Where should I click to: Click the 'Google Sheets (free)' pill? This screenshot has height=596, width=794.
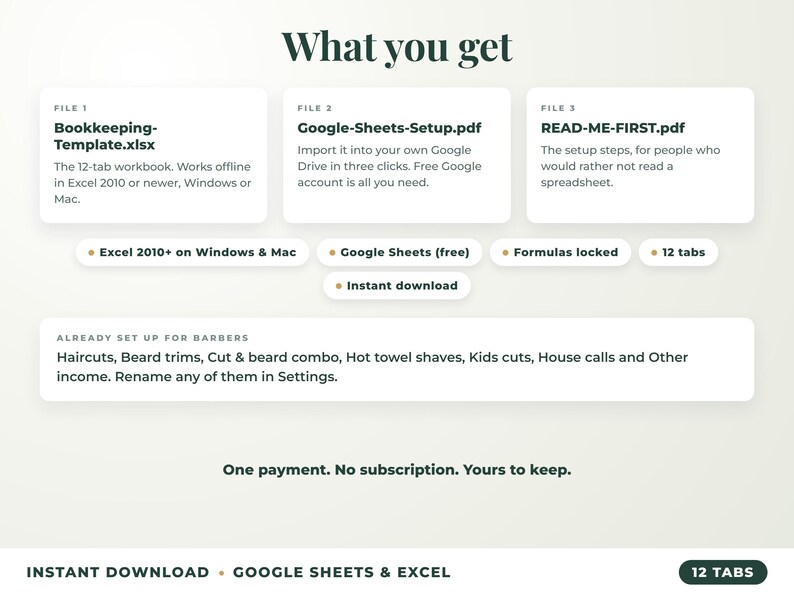click(x=399, y=252)
